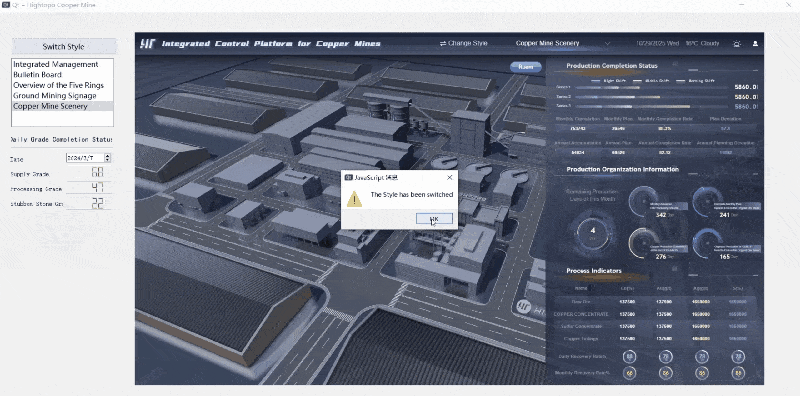Click the gauge showing 241

click(708, 202)
